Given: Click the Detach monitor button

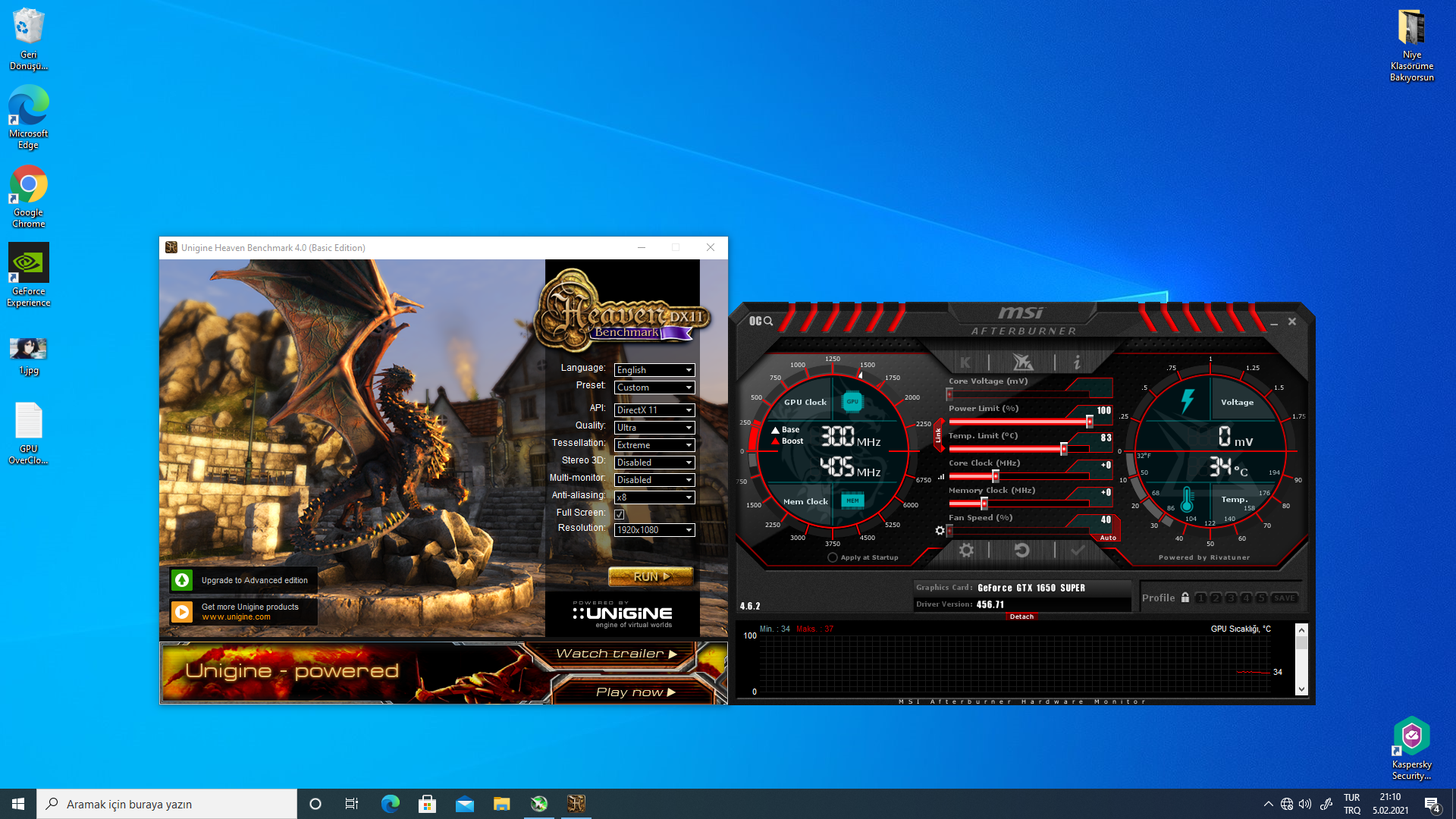Looking at the screenshot, I should 1021,617.
